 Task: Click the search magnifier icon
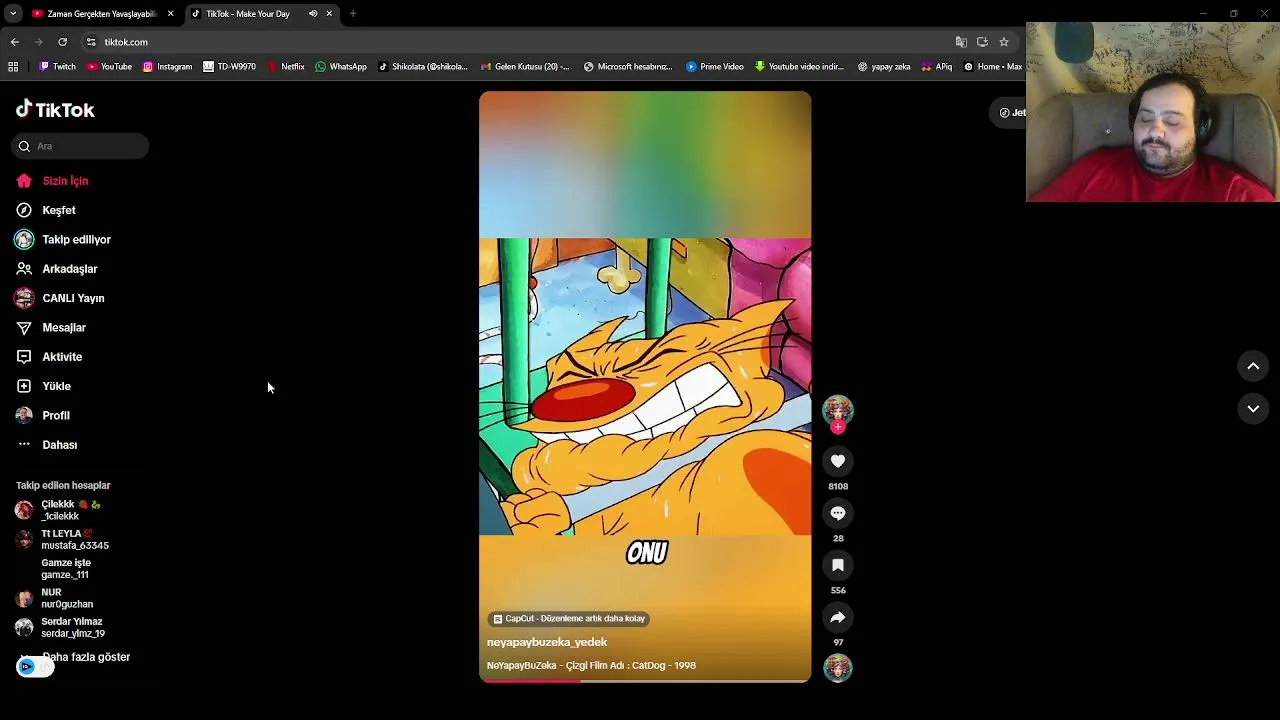coord(24,146)
